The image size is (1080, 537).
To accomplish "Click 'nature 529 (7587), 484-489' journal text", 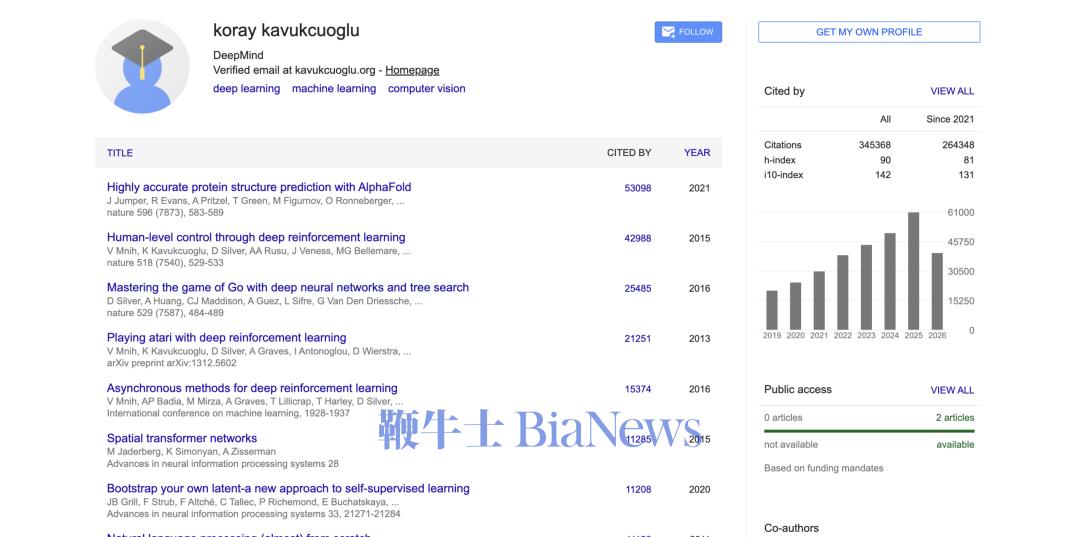I will pyautogui.click(x=165, y=313).
